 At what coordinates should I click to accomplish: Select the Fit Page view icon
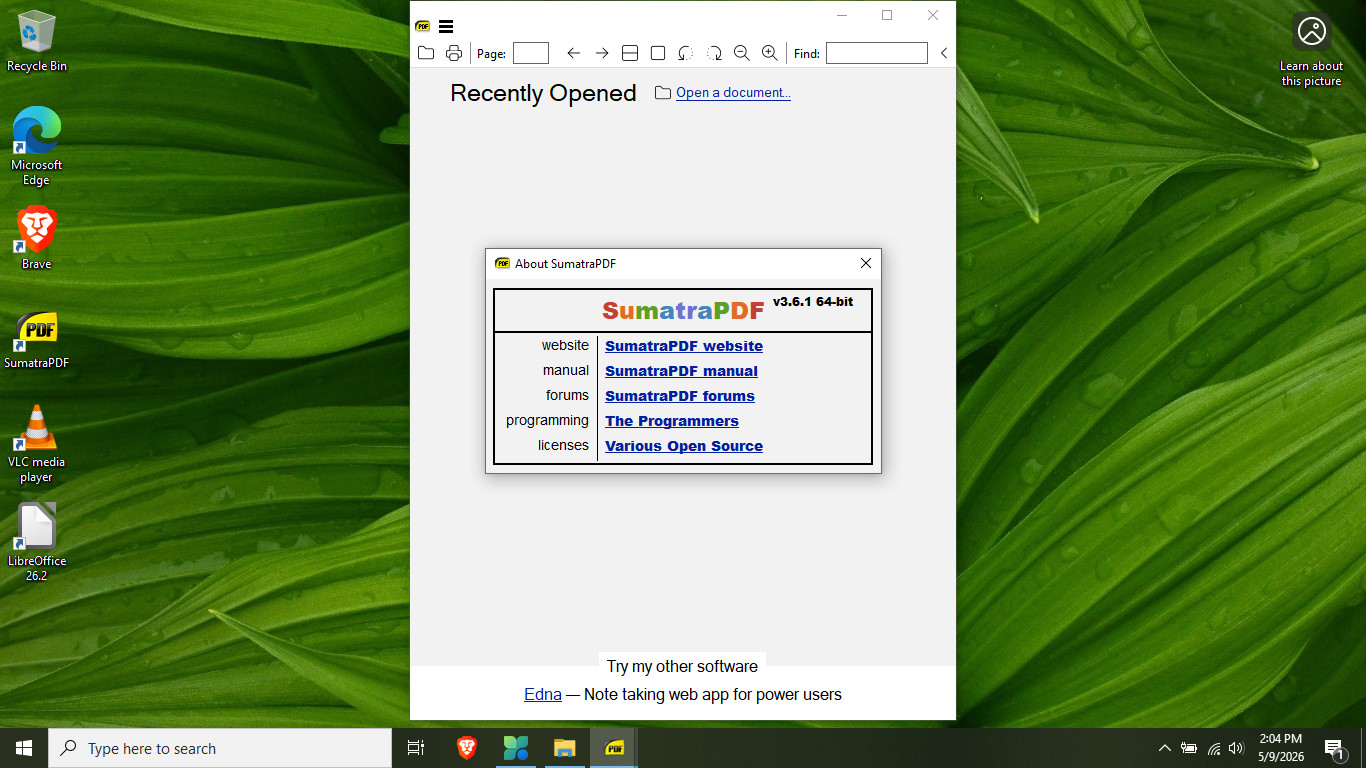658,53
